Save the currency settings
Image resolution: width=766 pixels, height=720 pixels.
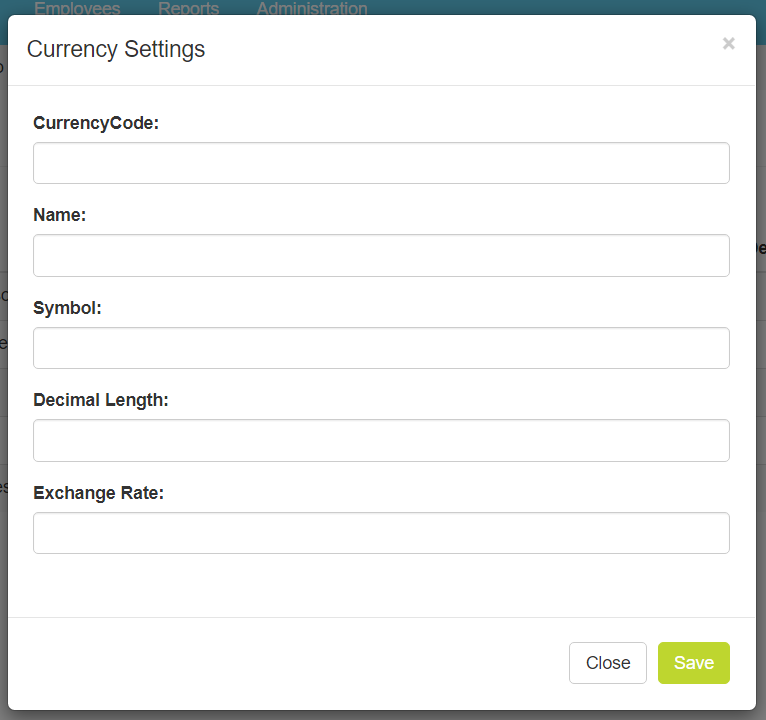coord(693,663)
